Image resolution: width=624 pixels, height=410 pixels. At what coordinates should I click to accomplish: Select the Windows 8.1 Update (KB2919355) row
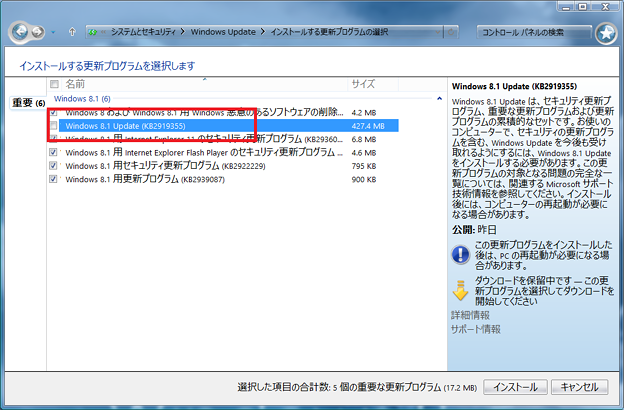pos(228,126)
